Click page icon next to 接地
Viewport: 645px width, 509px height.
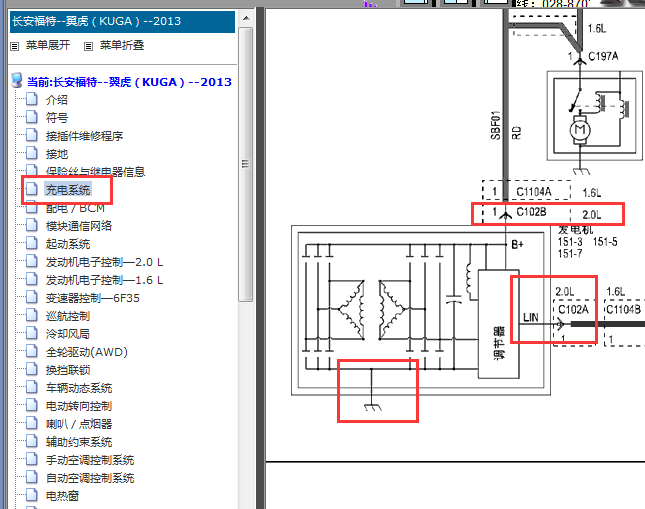click(x=32, y=153)
